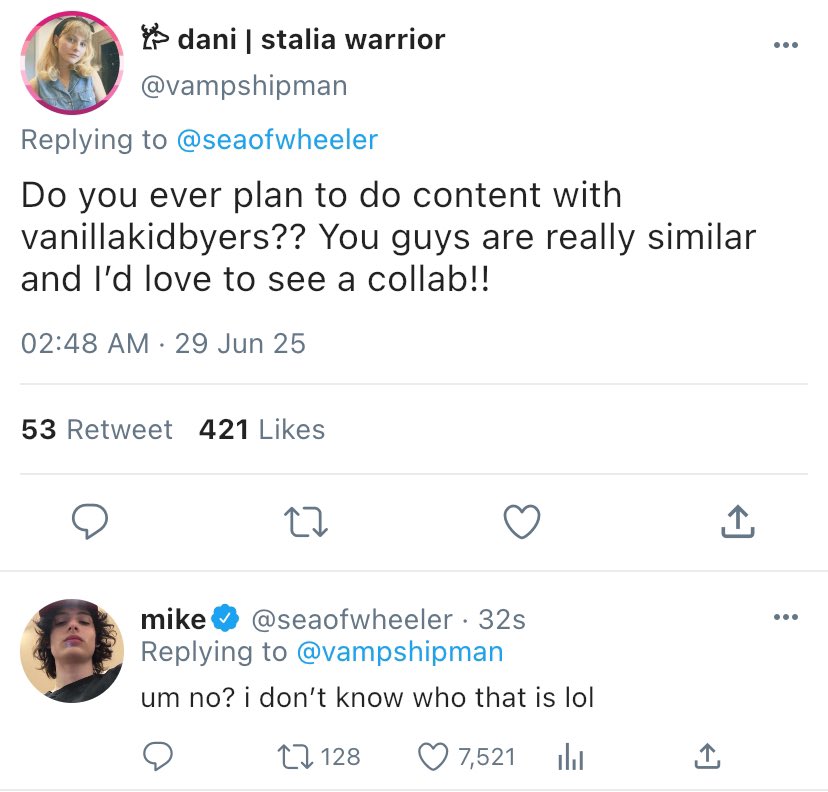Share dani's main tweet
The image size is (828, 792).
click(735, 521)
